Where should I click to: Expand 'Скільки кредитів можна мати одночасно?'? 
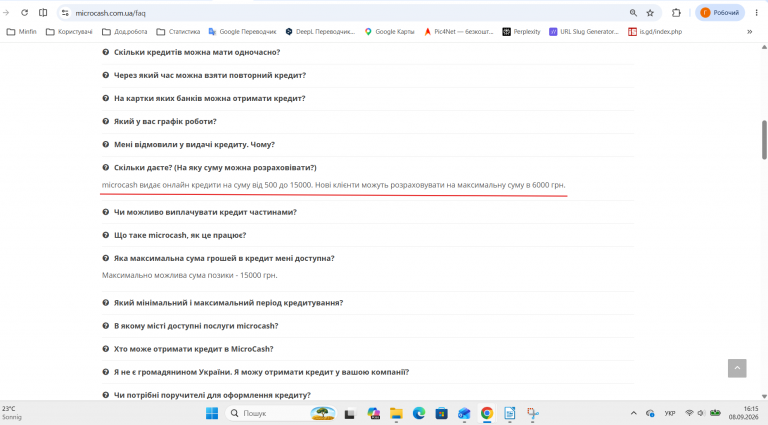pyautogui.click(x=197, y=52)
